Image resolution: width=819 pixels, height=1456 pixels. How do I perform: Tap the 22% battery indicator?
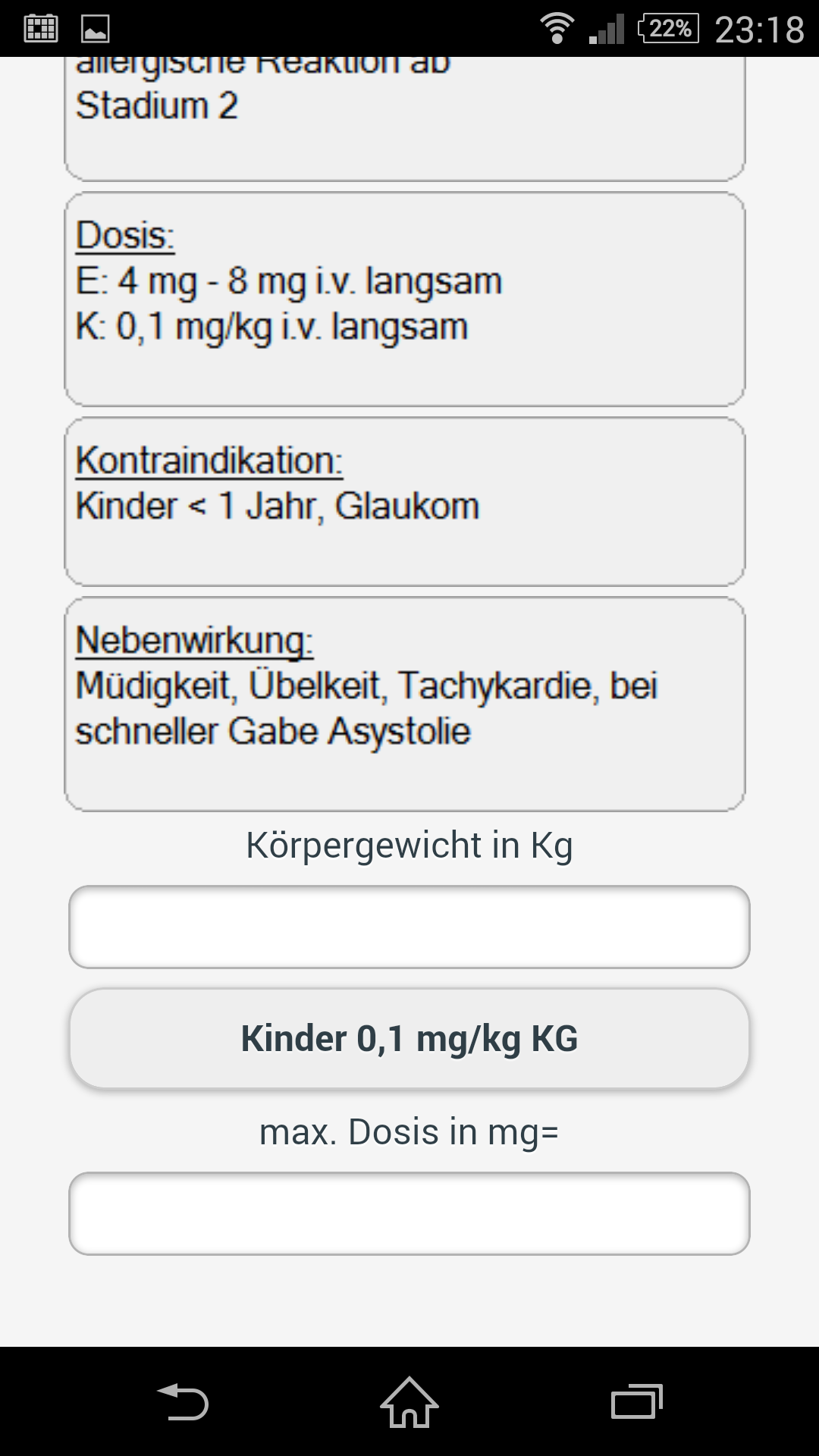tap(669, 29)
